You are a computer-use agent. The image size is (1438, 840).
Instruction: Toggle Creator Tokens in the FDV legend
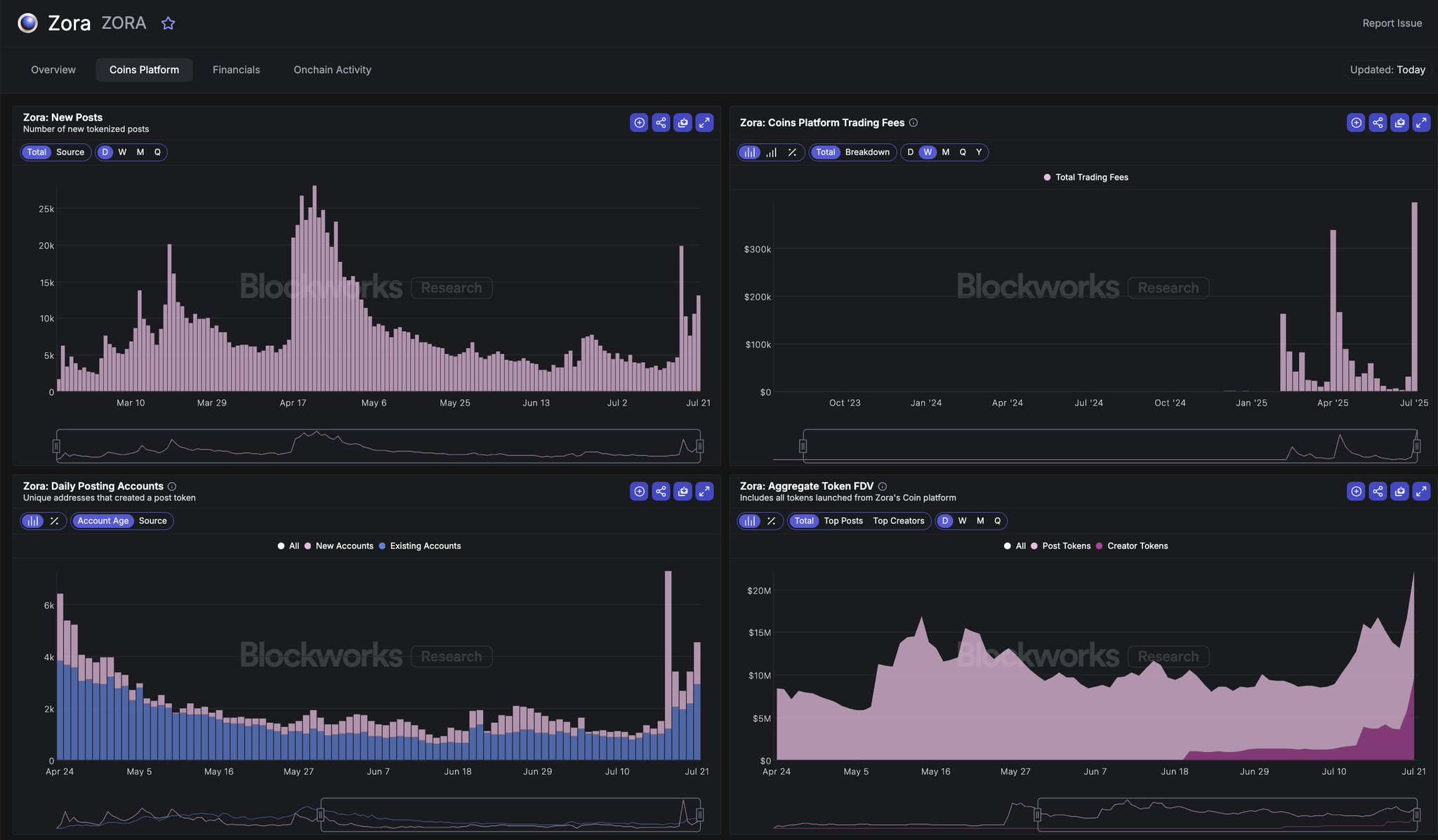click(1137, 545)
